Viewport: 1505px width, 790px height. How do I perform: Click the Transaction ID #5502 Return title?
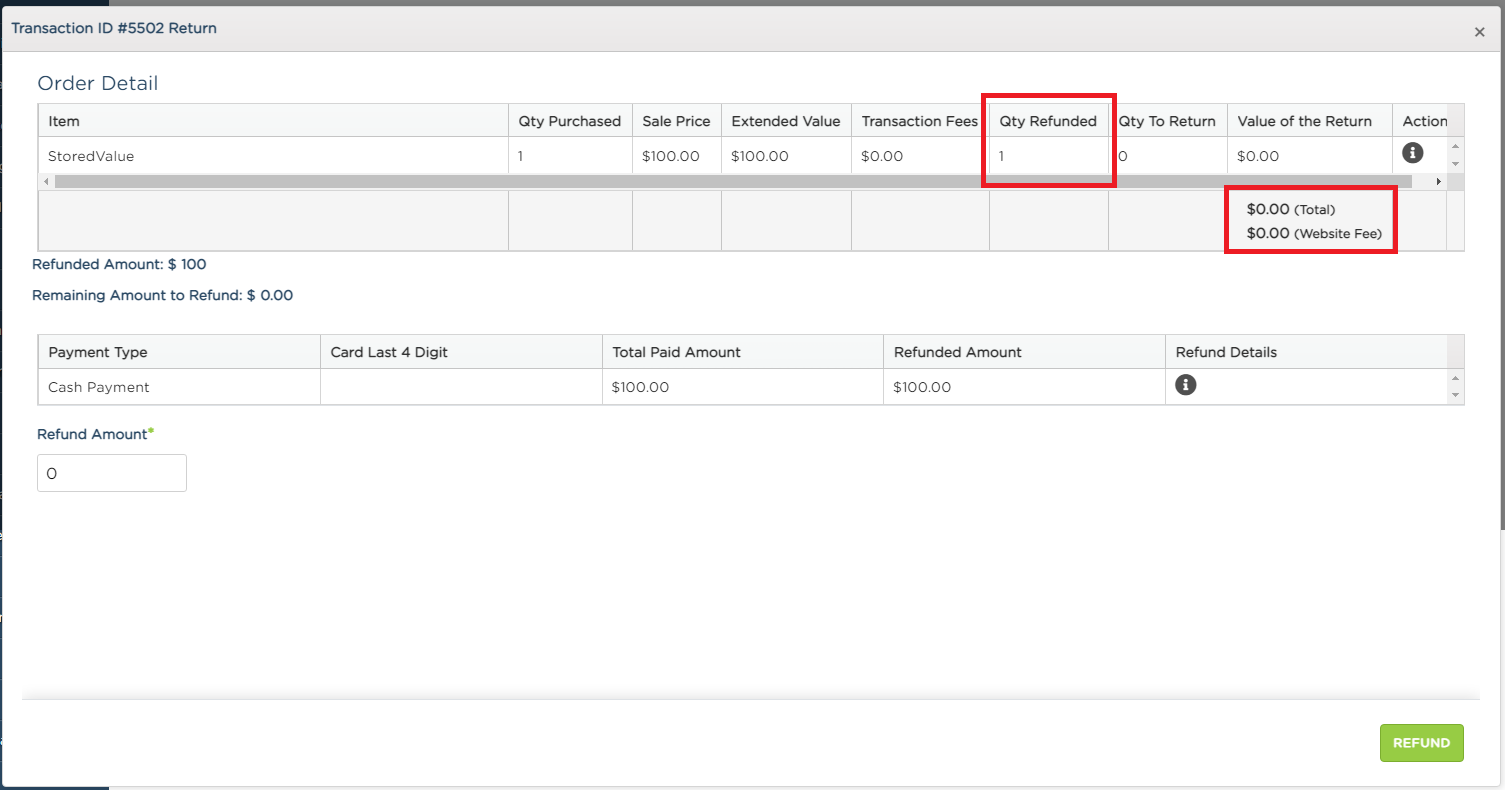(114, 28)
